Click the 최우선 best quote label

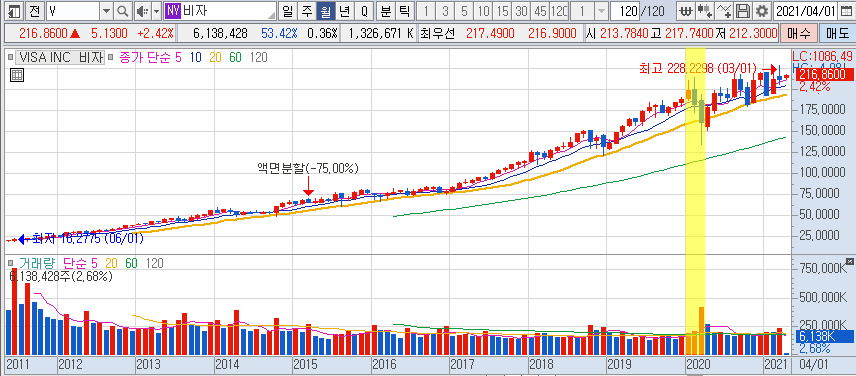(x=437, y=33)
